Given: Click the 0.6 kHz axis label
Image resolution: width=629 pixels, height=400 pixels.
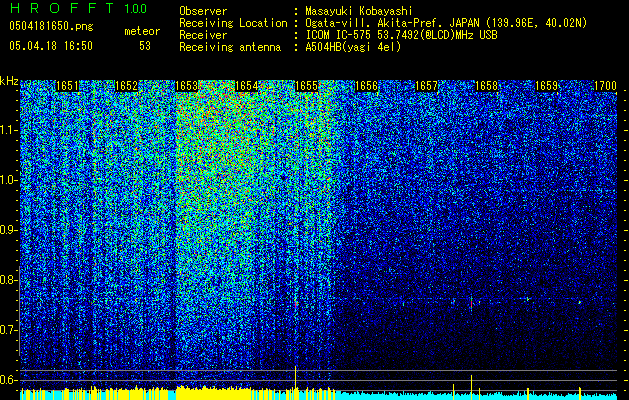Looking at the screenshot, I should pyautogui.click(x=8, y=380).
